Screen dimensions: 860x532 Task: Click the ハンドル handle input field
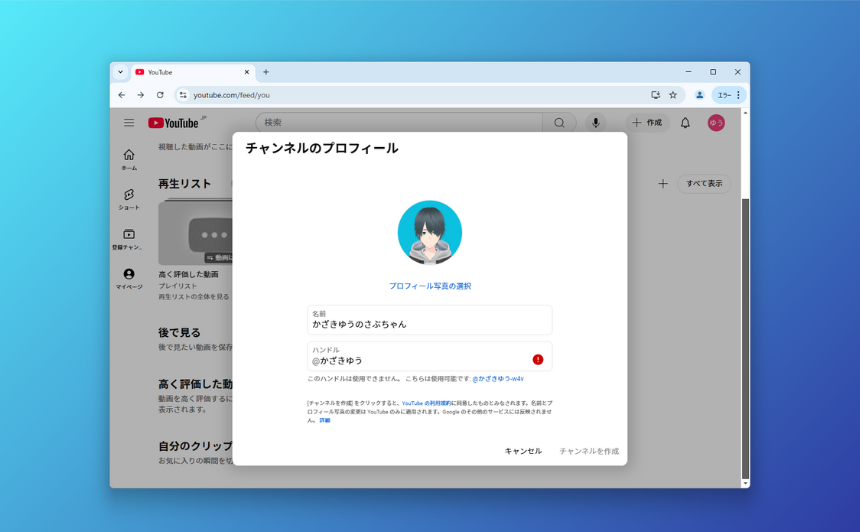430,356
